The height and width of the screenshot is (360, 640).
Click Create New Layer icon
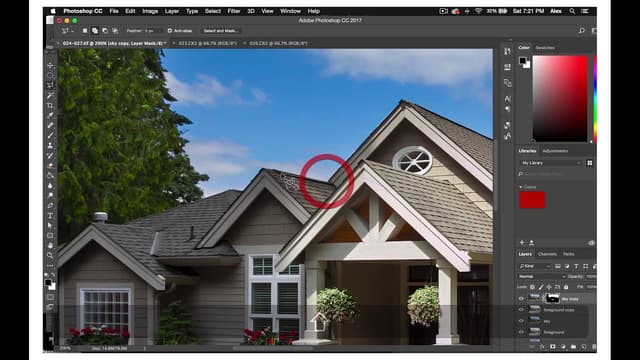point(584,347)
